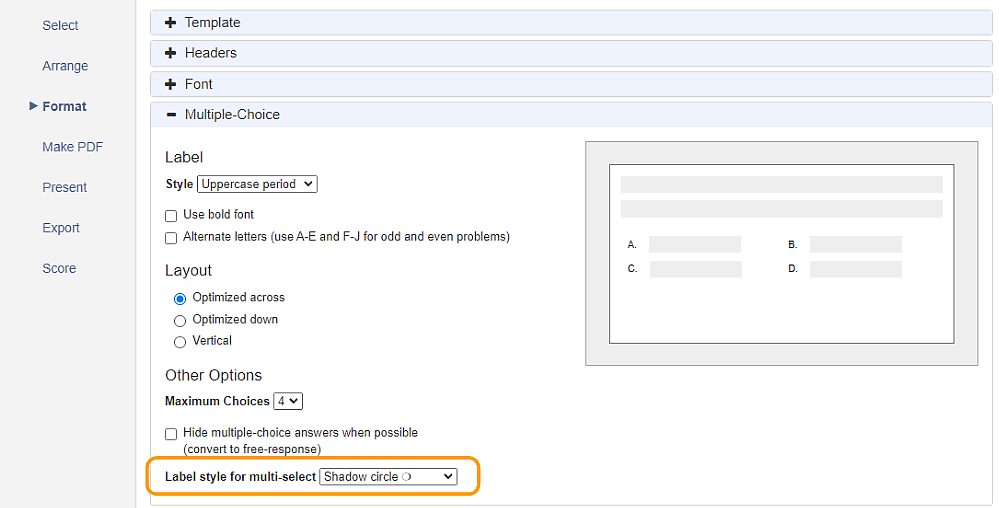The image size is (999, 508).
Task: Open Label style for multi-select dropdown
Action: tap(388, 477)
